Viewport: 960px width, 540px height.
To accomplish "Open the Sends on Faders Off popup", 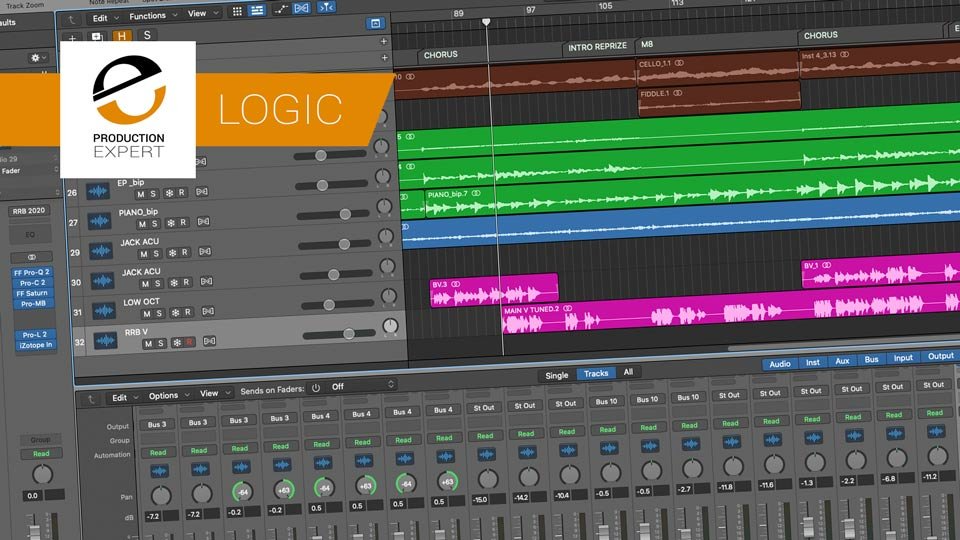I will click(364, 386).
